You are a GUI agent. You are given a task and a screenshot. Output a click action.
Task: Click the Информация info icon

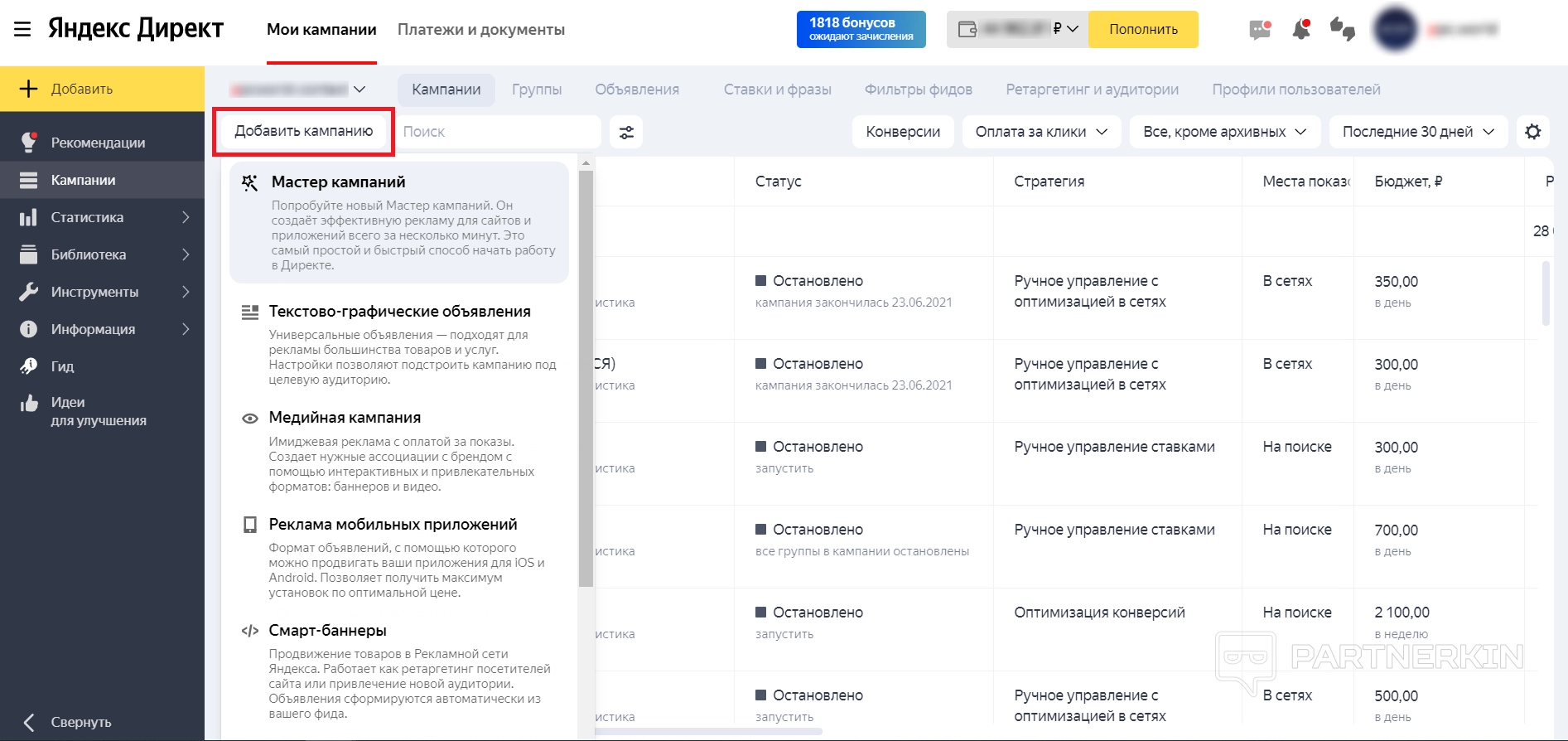point(29,329)
